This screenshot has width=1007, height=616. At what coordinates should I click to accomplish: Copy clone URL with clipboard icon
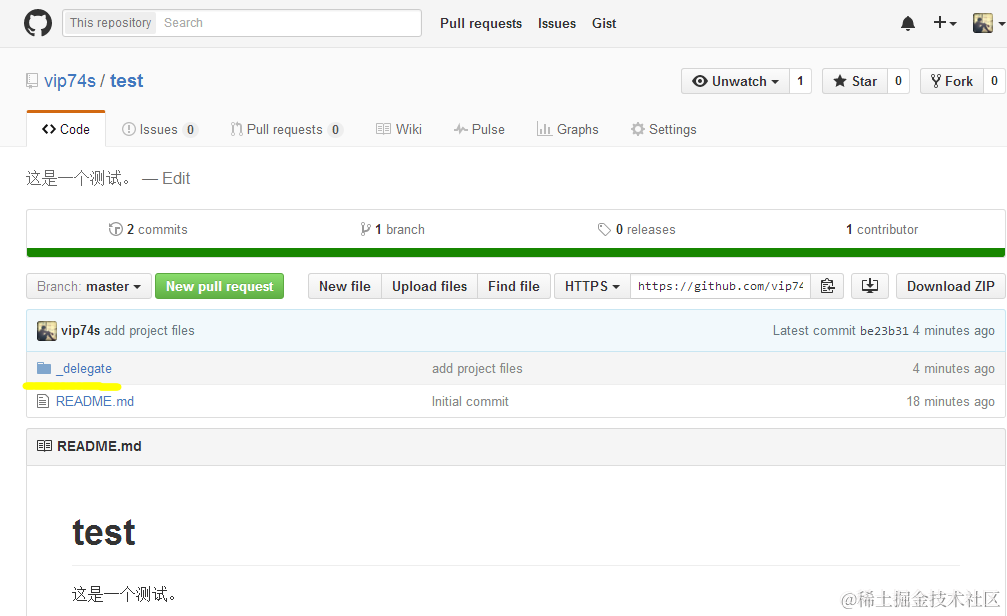(x=827, y=286)
